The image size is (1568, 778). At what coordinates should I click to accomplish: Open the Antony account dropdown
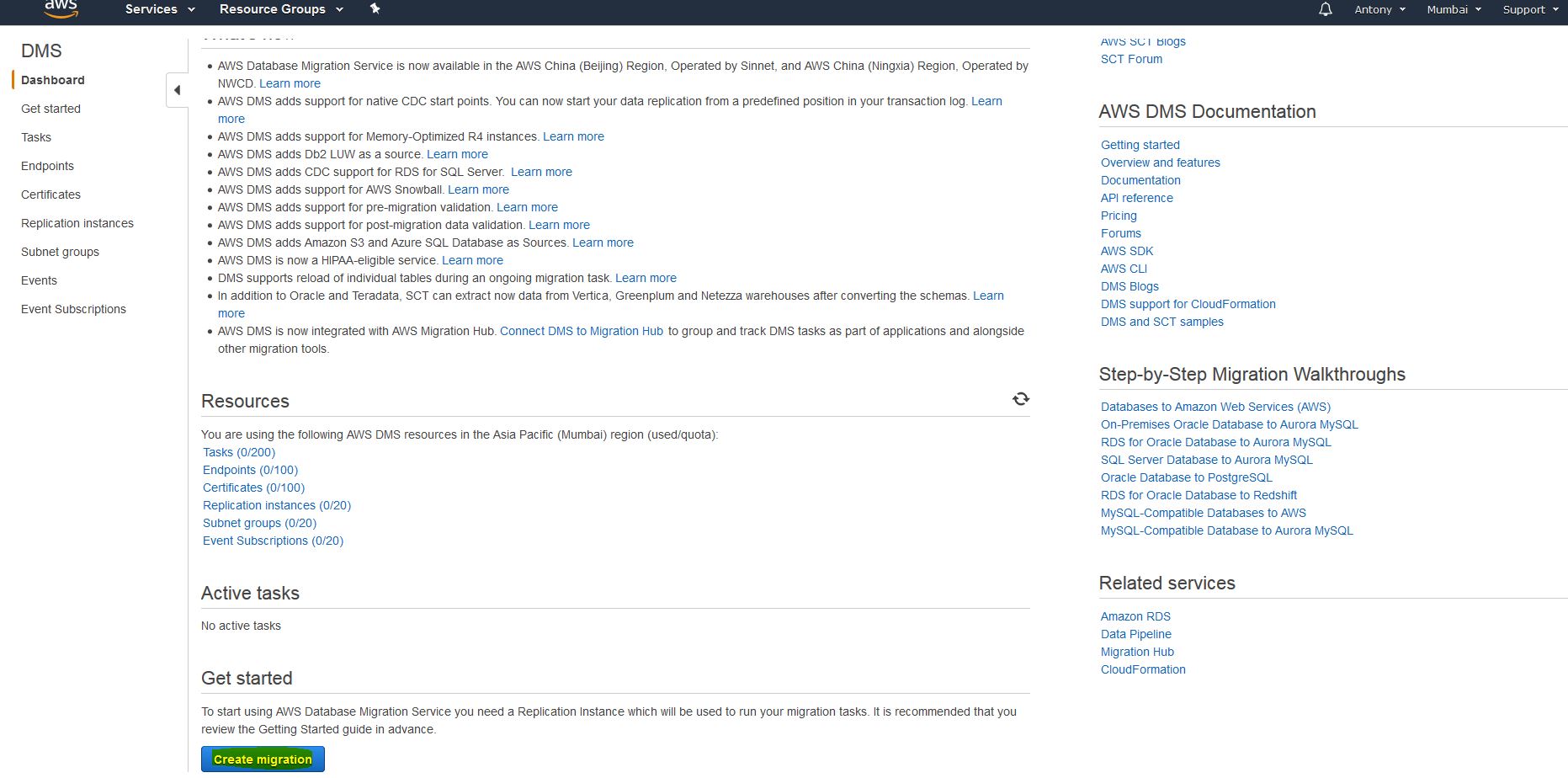1379,9
